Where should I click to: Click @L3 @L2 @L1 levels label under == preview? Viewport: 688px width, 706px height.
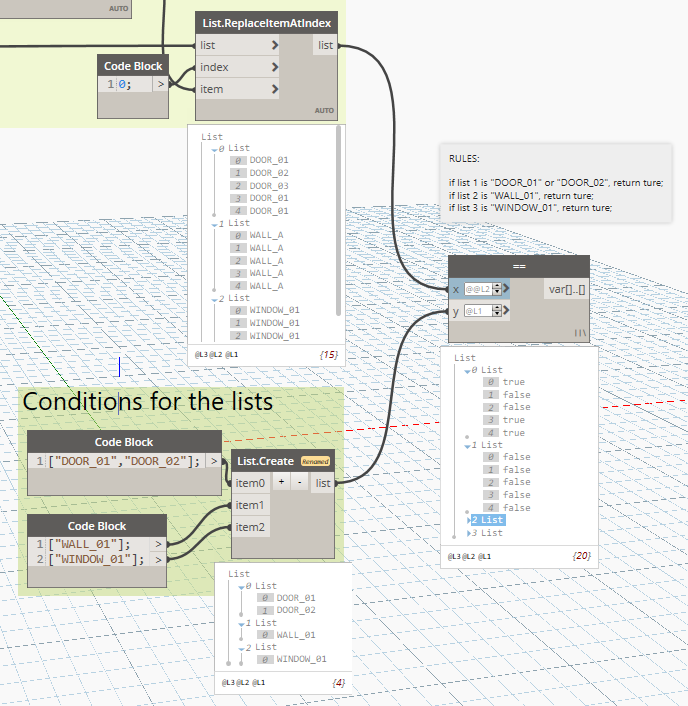pyautogui.click(x=469, y=557)
